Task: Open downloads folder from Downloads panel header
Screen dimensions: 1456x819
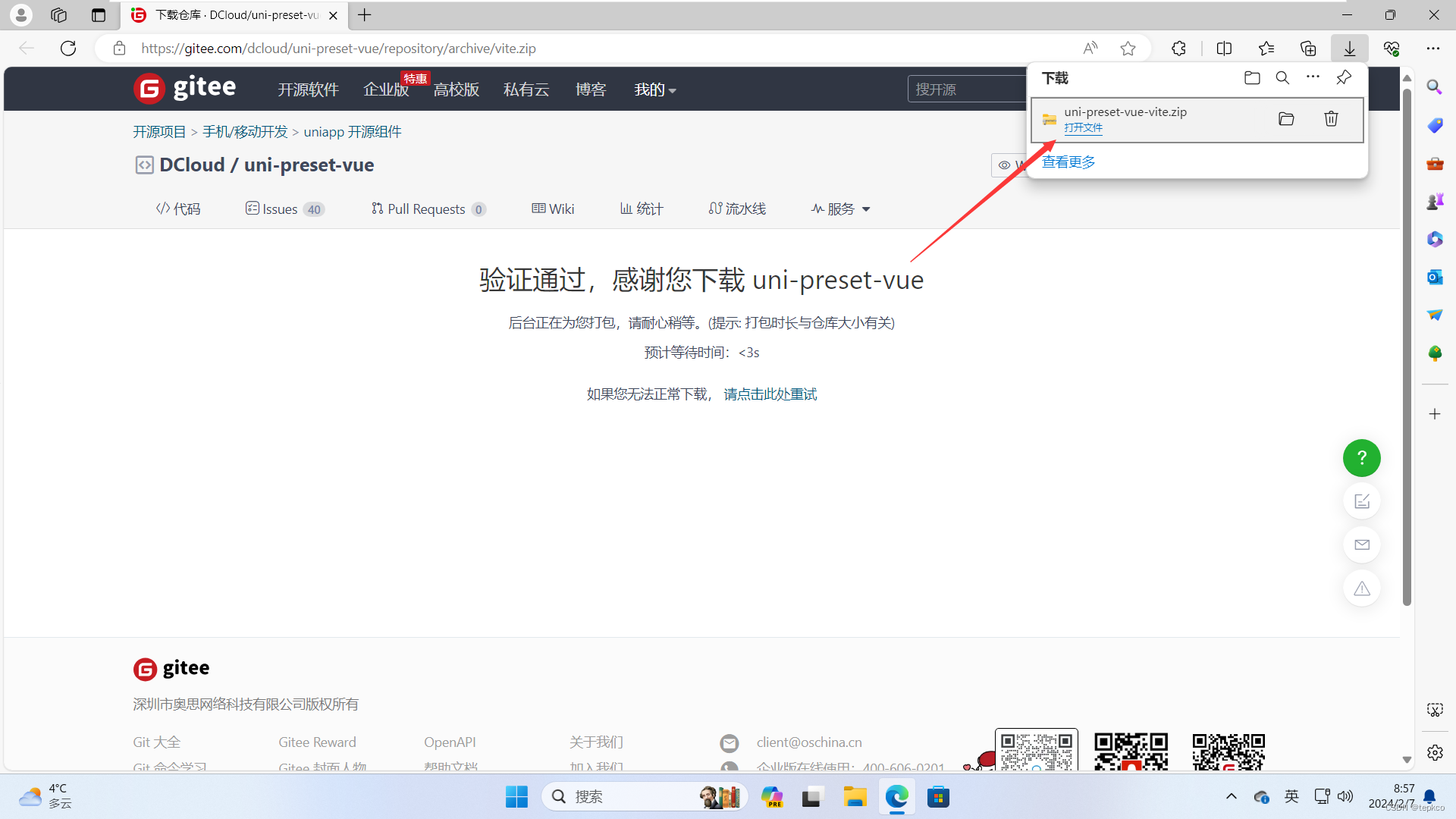Action: tap(1252, 78)
